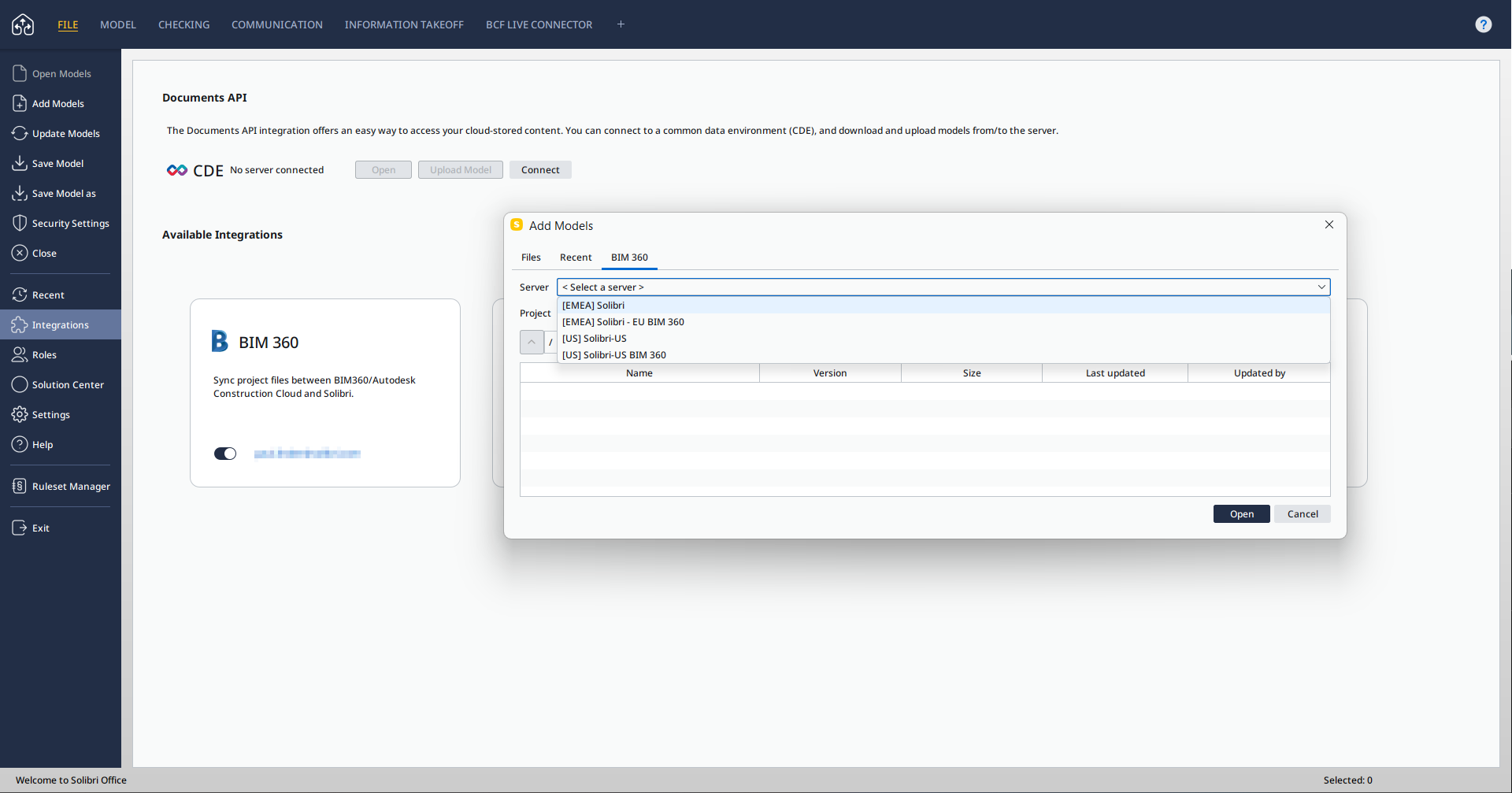Open the INFORMATION TAKEOFF menu
1512x793 pixels.
click(x=404, y=24)
